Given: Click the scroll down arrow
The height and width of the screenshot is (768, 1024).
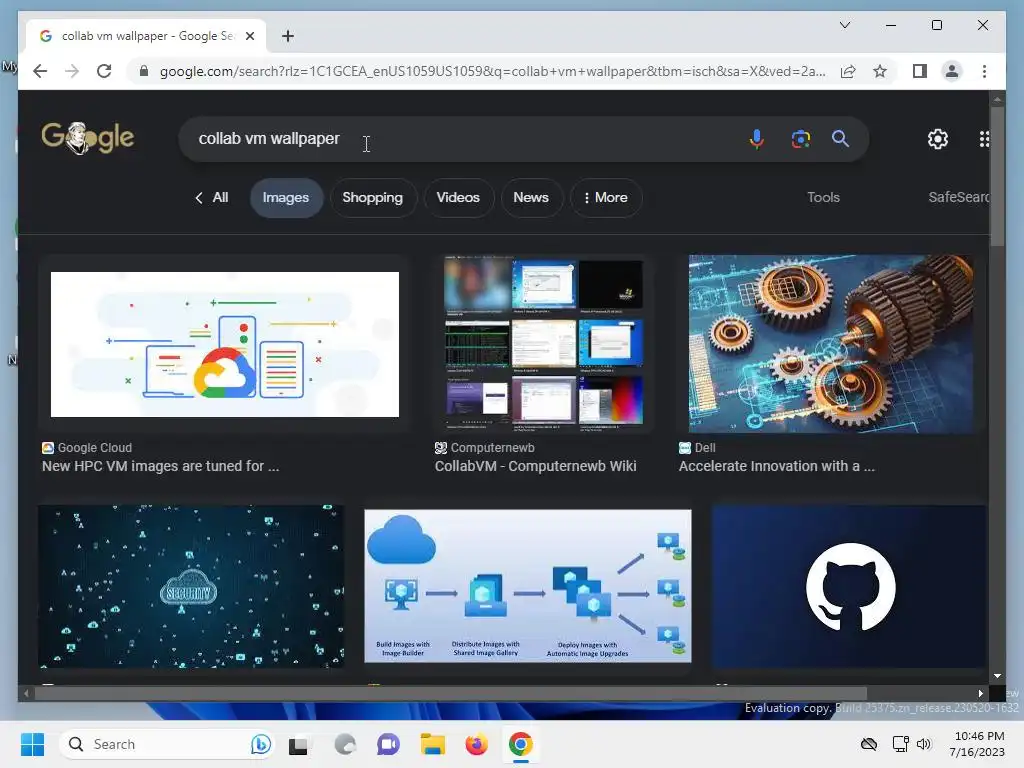Looking at the screenshot, I should pyautogui.click(x=997, y=676).
